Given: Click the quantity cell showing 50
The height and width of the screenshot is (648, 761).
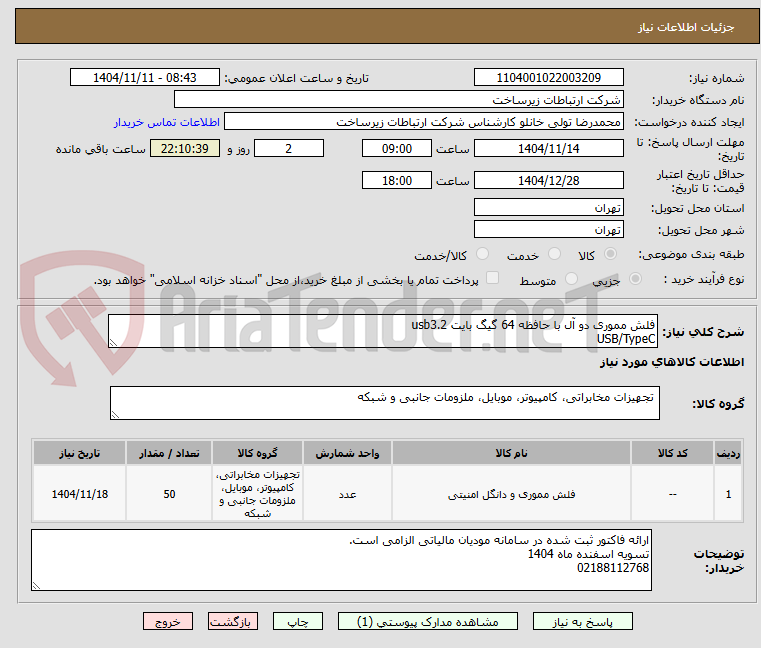Looking at the screenshot, I should pos(169,494).
